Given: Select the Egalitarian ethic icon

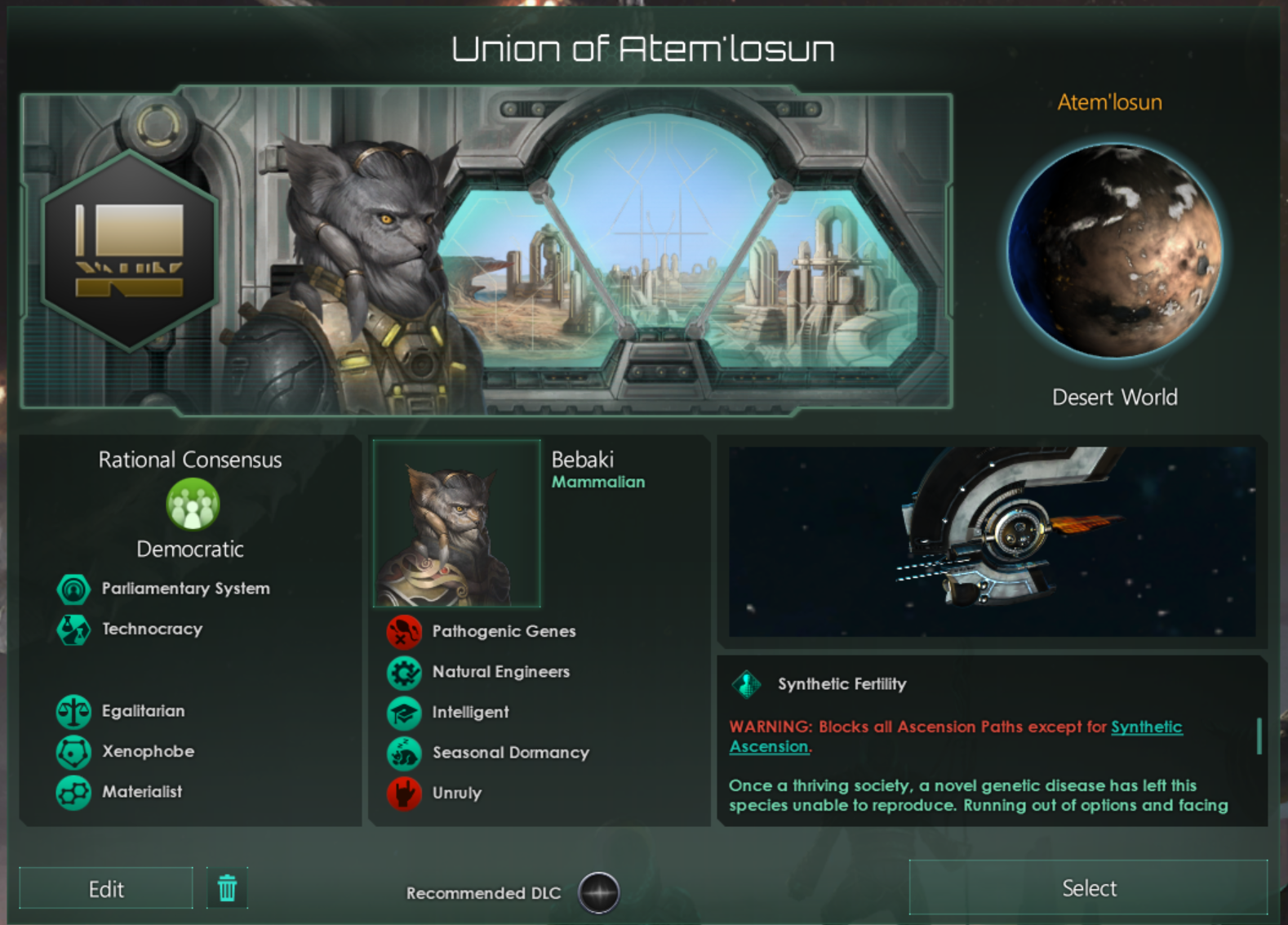Looking at the screenshot, I should [73, 711].
